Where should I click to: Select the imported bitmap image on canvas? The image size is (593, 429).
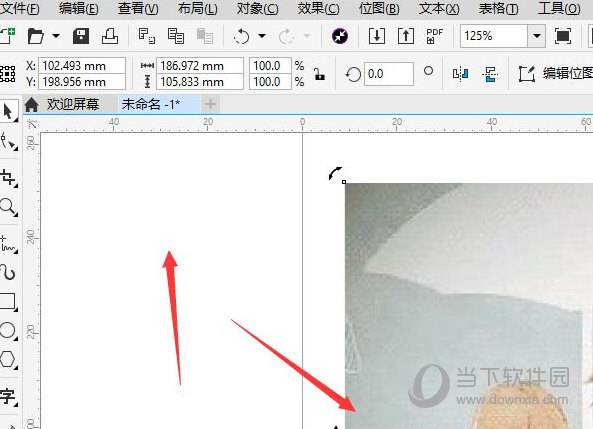tap(469, 306)
